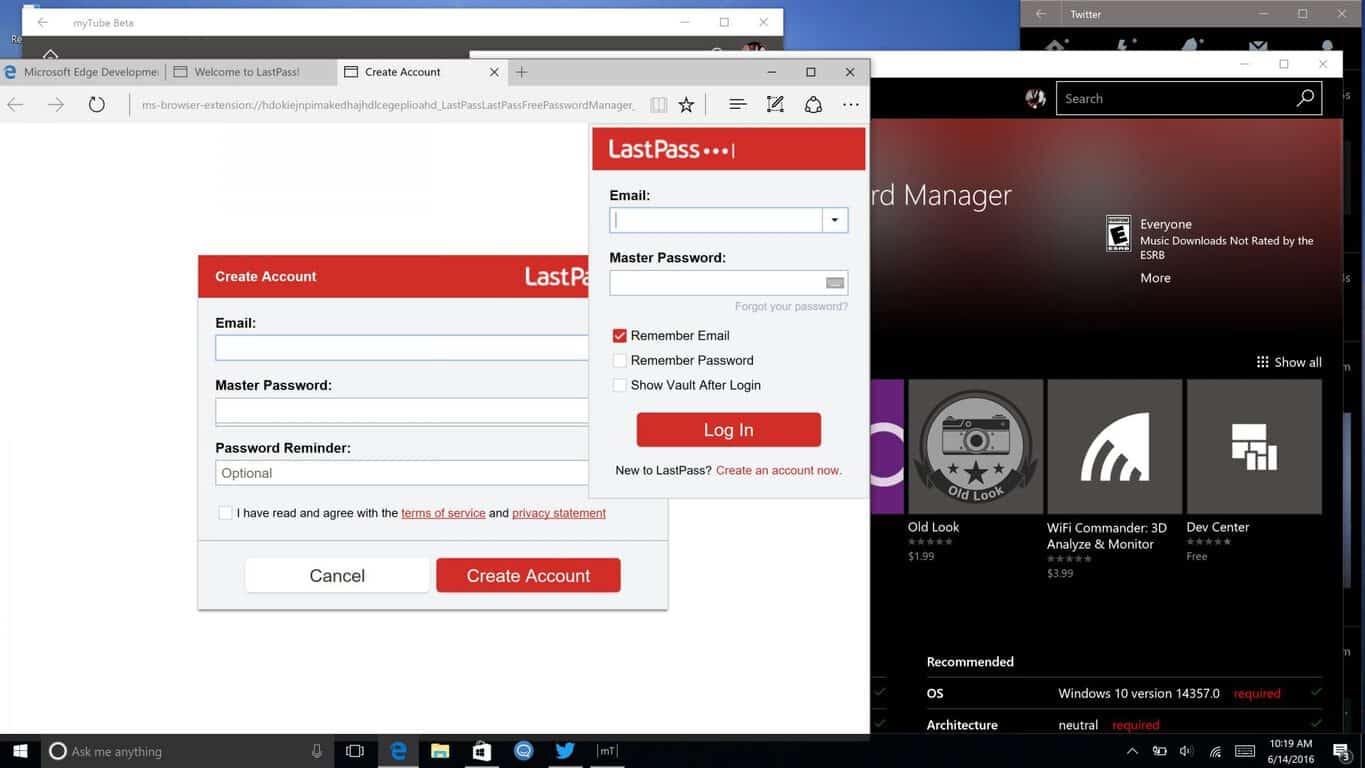Screen dimensions: 1365x768
Task: Open File Explorer from taskbar
Action: pyautogui.click(x=440, y=751)
